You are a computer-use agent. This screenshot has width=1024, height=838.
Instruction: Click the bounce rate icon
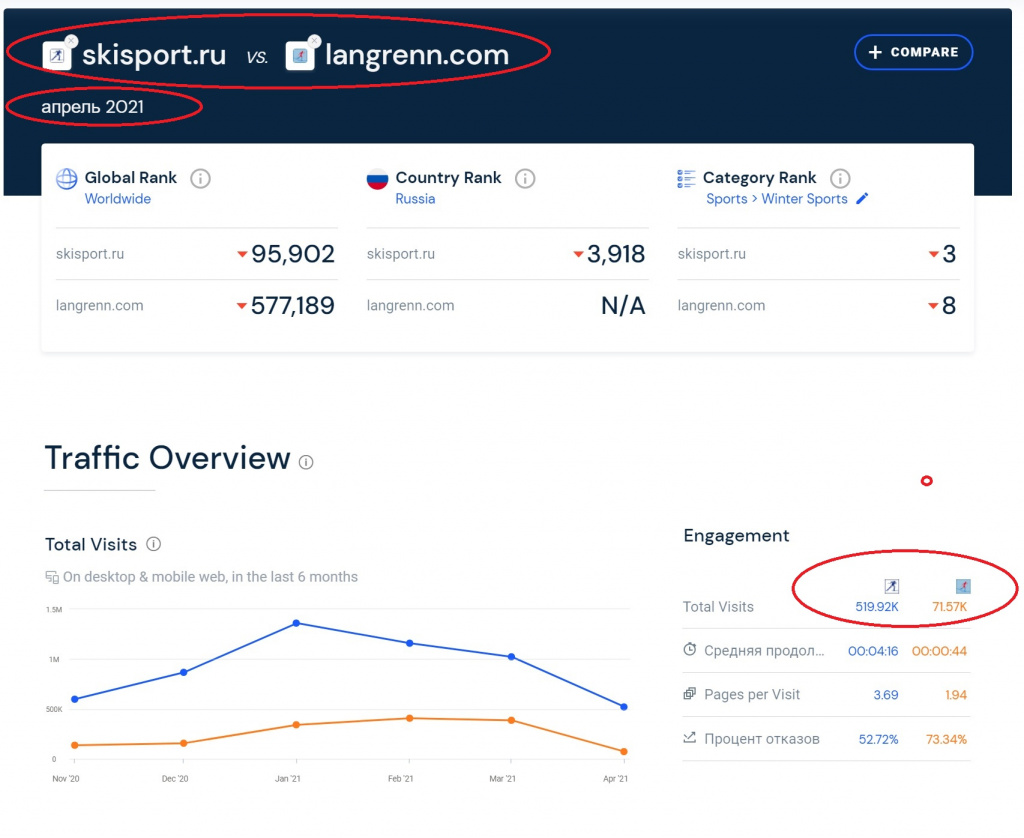(690, 737)
